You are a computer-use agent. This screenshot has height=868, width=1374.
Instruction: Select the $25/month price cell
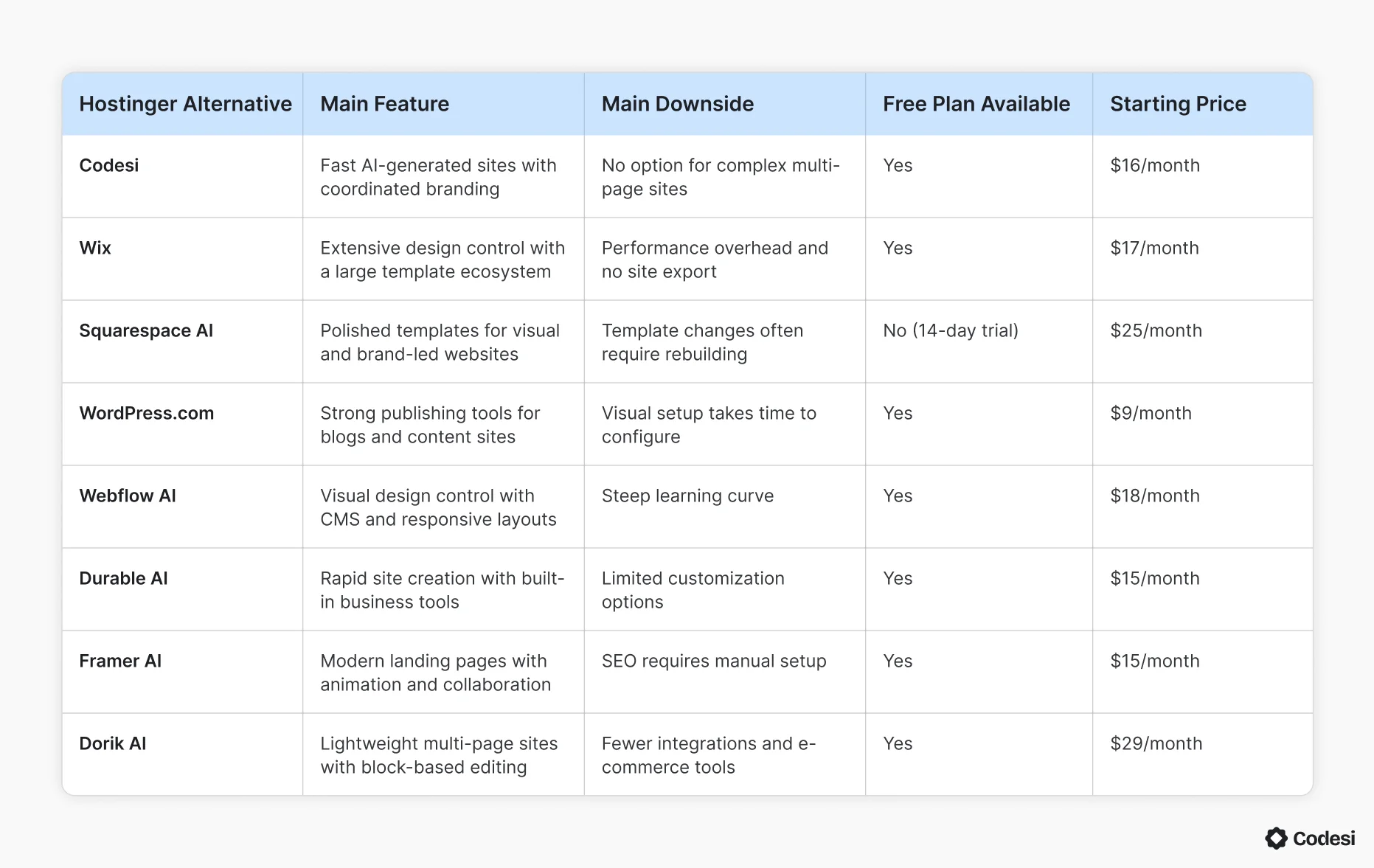pyautogui.click(x=1156, y=330)
